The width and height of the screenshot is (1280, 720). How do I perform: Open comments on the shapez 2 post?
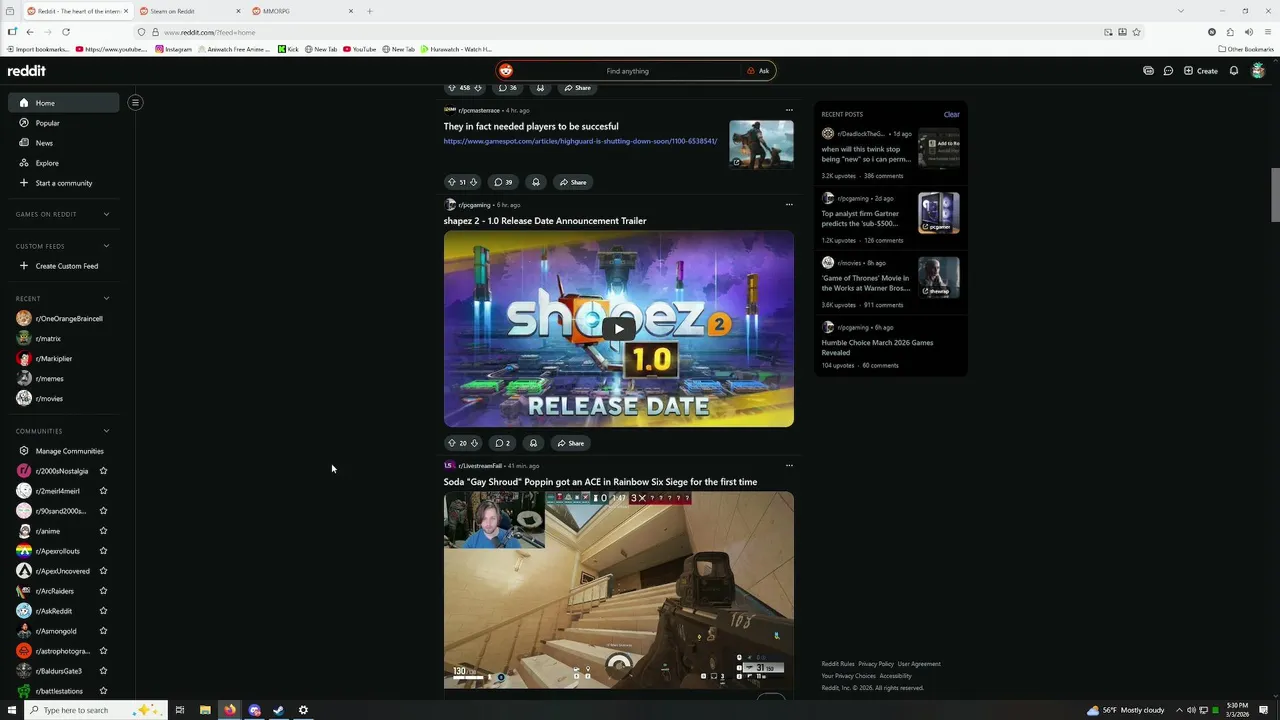(502, 443)
